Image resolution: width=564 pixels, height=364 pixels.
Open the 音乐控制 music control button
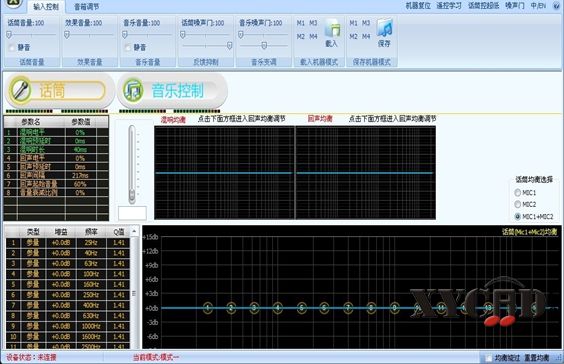coord(173,90)
